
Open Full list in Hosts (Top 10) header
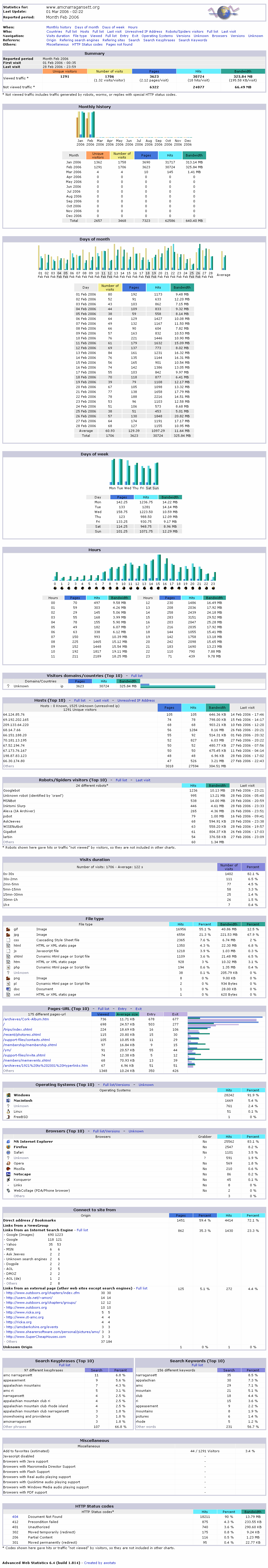(x=80, y=700)
